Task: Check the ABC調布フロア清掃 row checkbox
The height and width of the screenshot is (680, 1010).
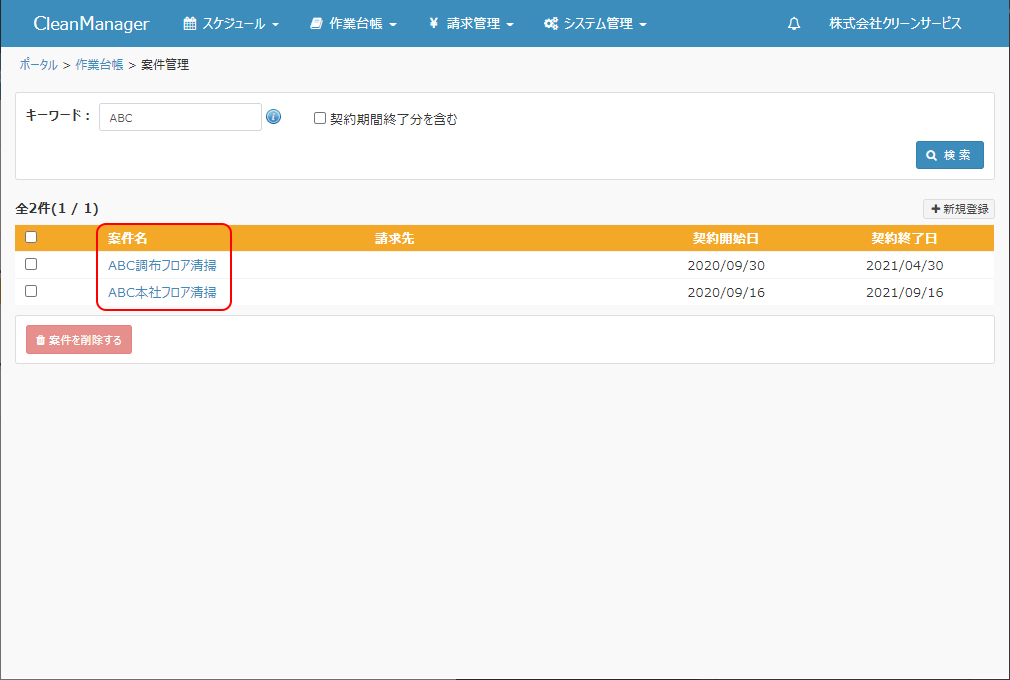Action: point(31,265)
